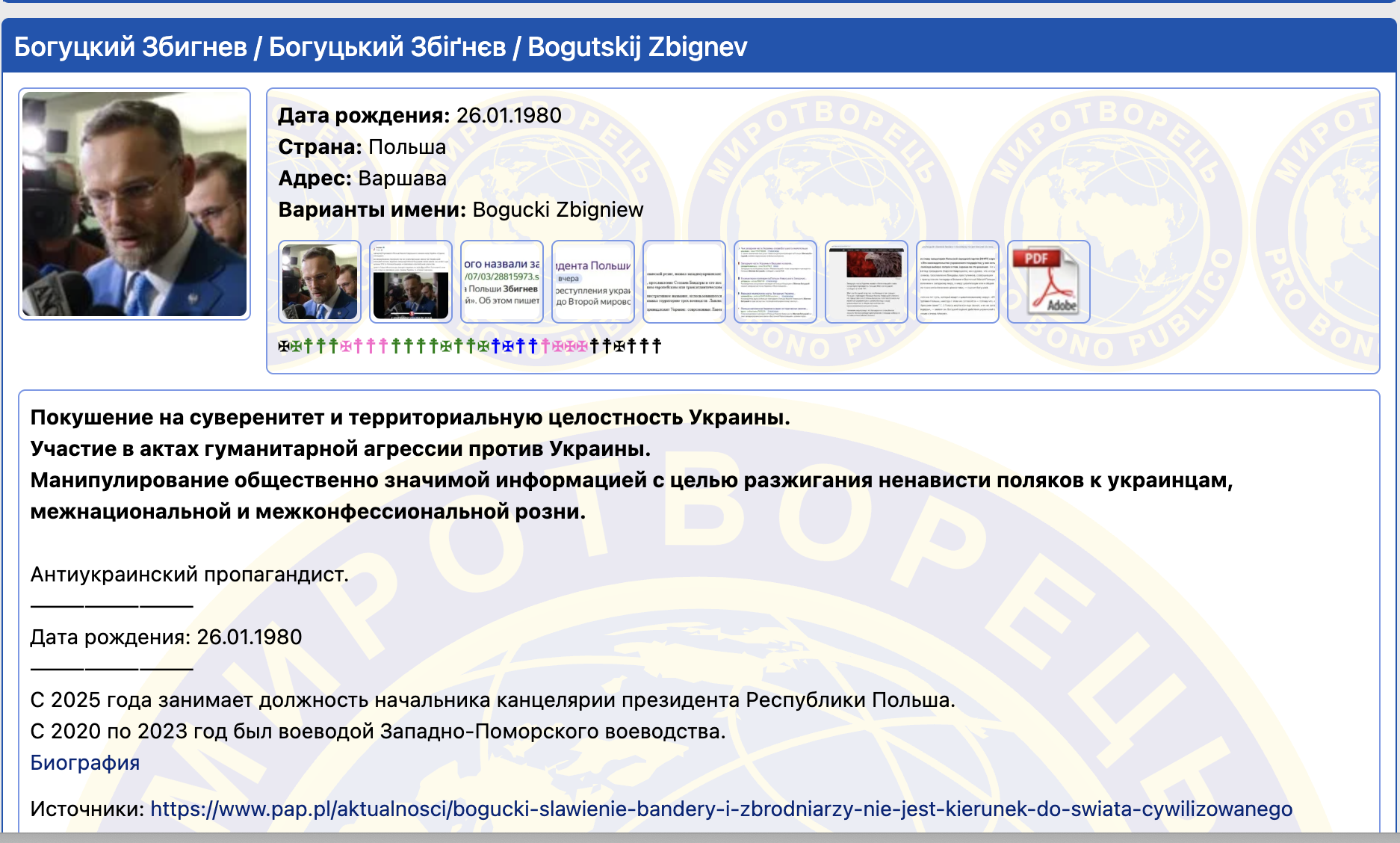Viewport: 1400px width, 843px height.
Task: Click 'Антиукраинский пропагандист.' text
Action: point(190,574)
